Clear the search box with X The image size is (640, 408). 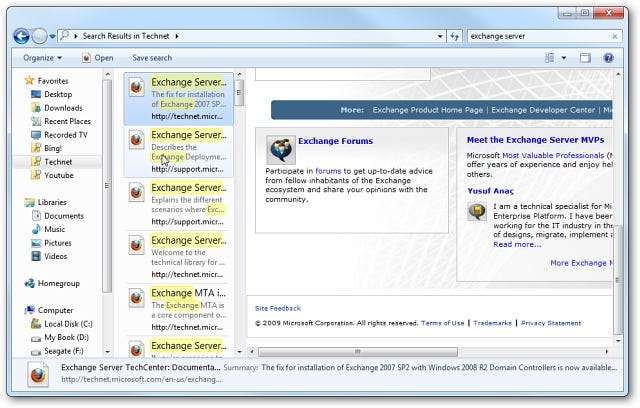pos(615,36)
